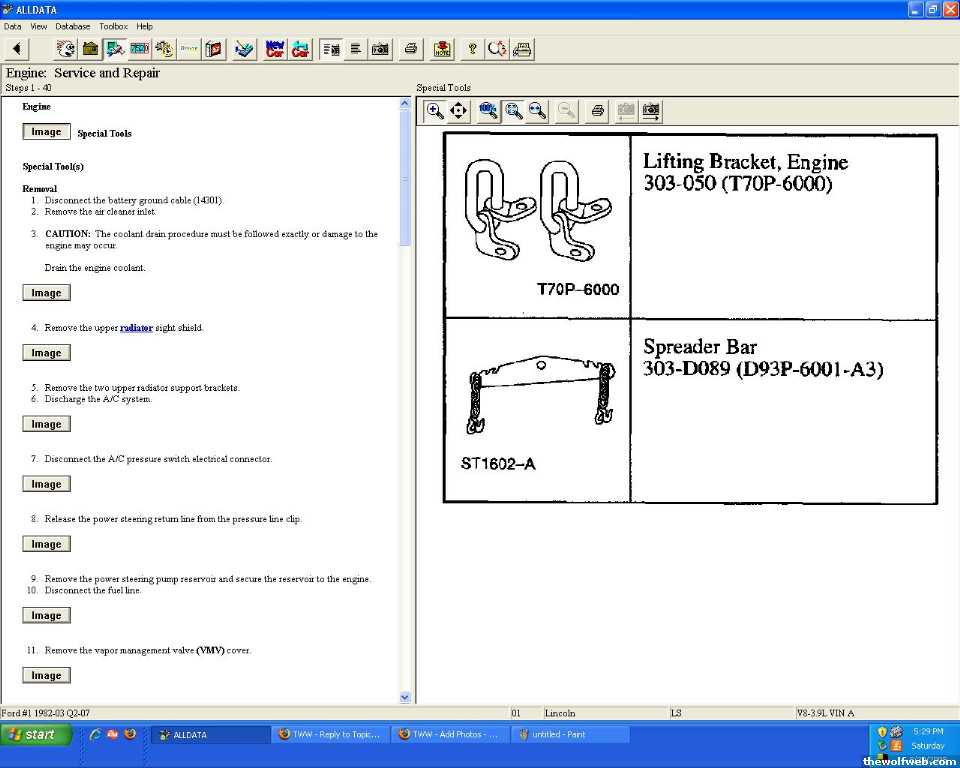The width and height of the screenshot is (960, 768).
Task: Click the Note icon in main toolbar
Action: pos(442,48)
